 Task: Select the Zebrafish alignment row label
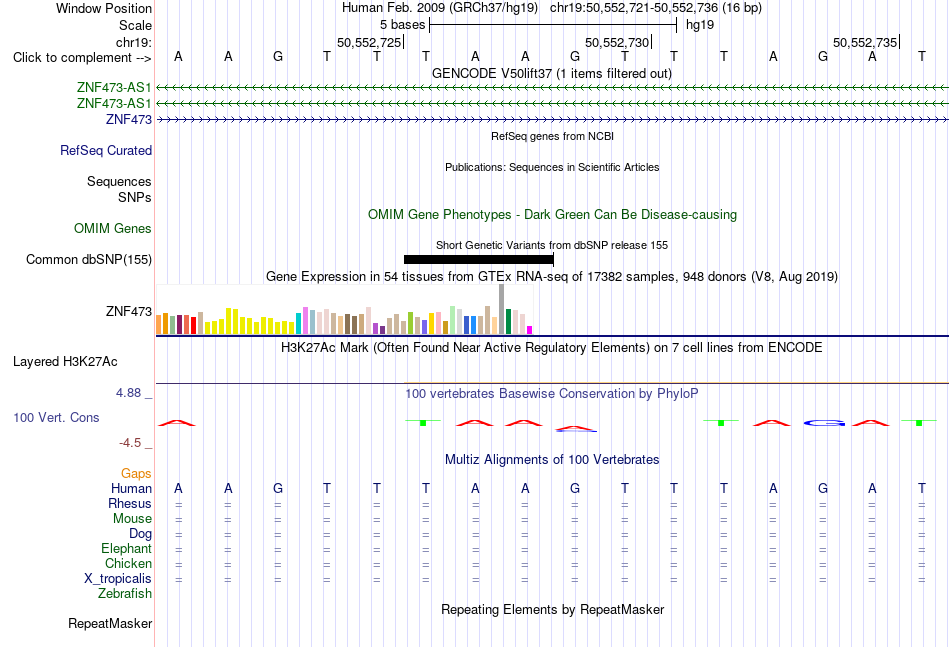point(125,594)
